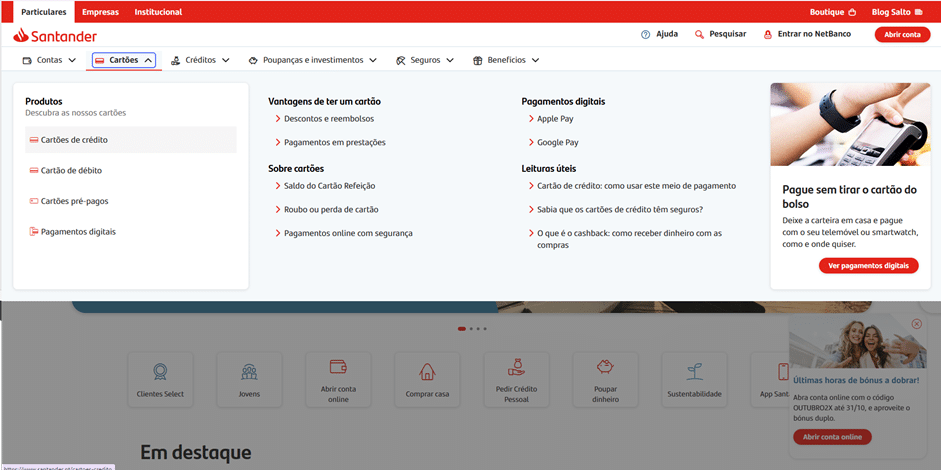The height and width of the screenshot is (470, 941).
Task: Click the Pesquisar search icon
Action: coord(700,34)
